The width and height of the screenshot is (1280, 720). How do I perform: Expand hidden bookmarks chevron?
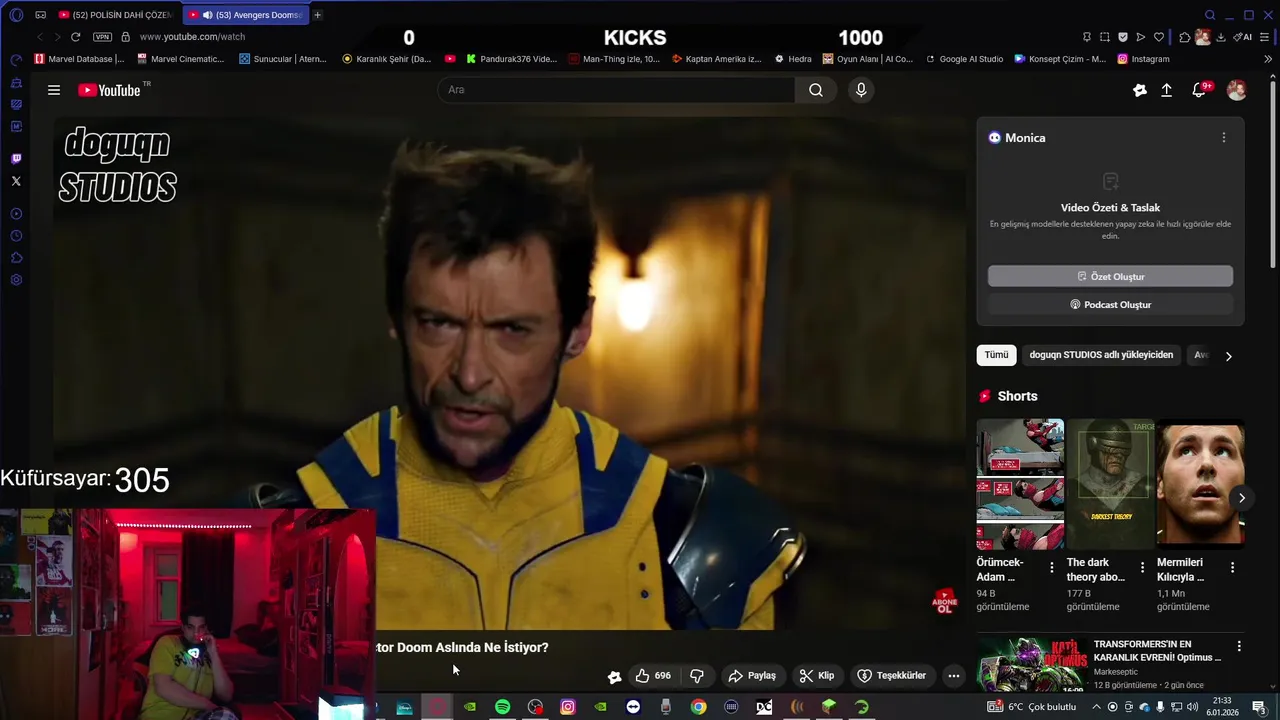(1268, 59)
